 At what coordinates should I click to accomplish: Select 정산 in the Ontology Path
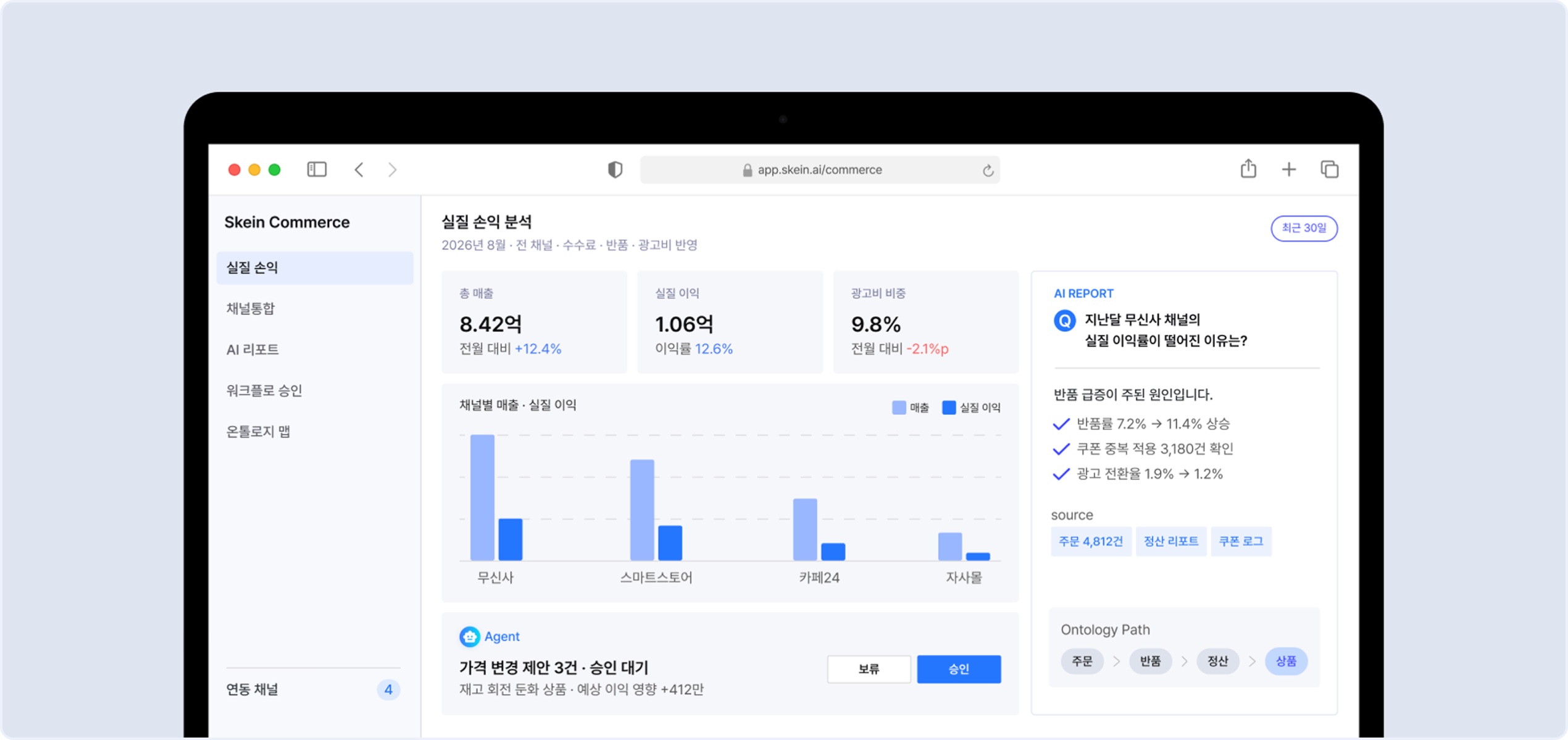[1218, 661]
